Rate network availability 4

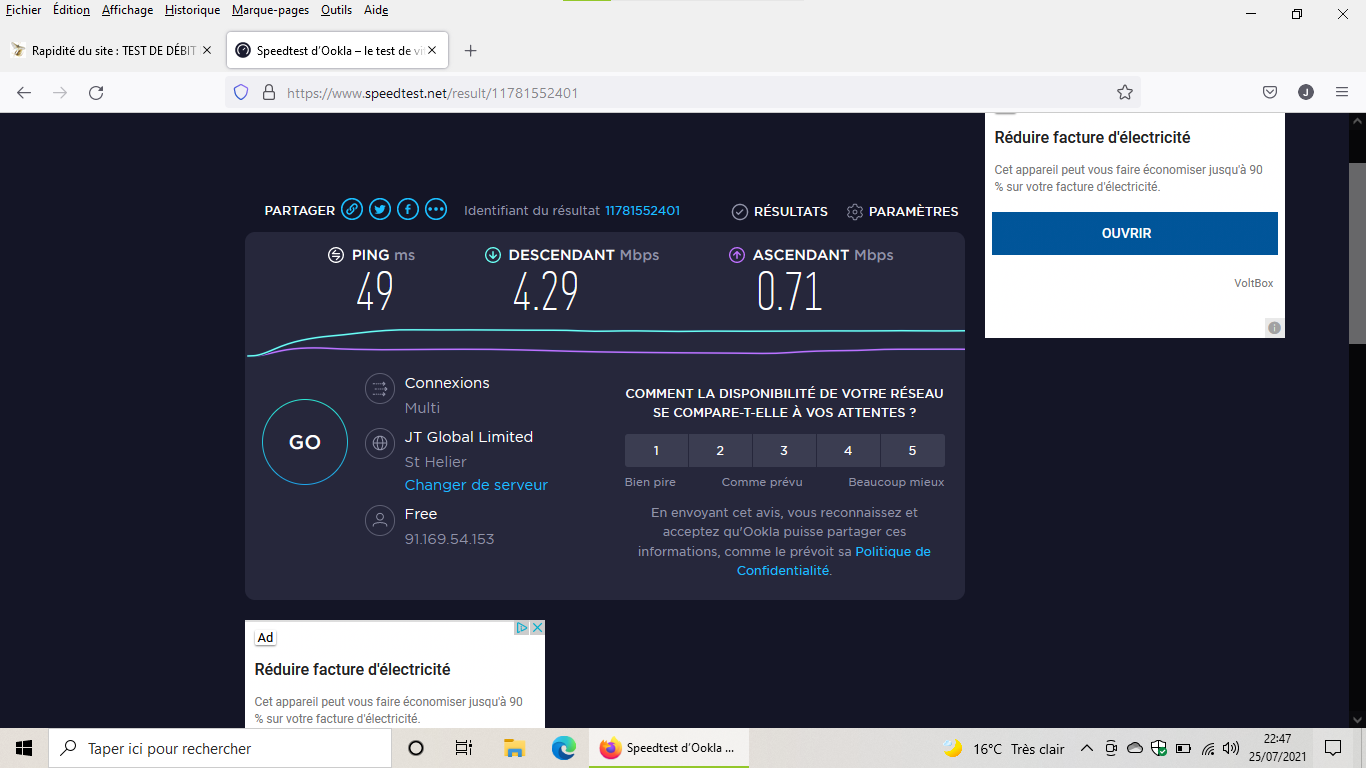tap(848, 450)
